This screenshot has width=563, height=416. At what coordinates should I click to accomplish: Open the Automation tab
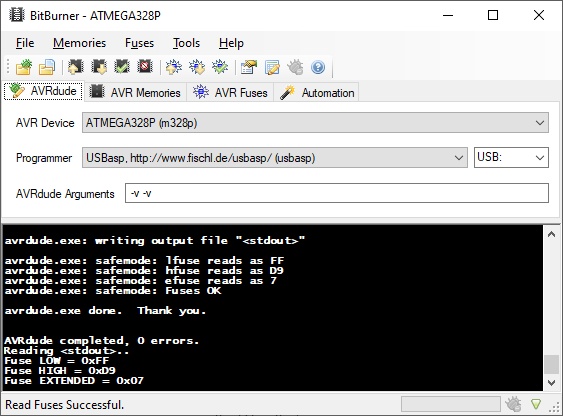(x=317, y=93)
